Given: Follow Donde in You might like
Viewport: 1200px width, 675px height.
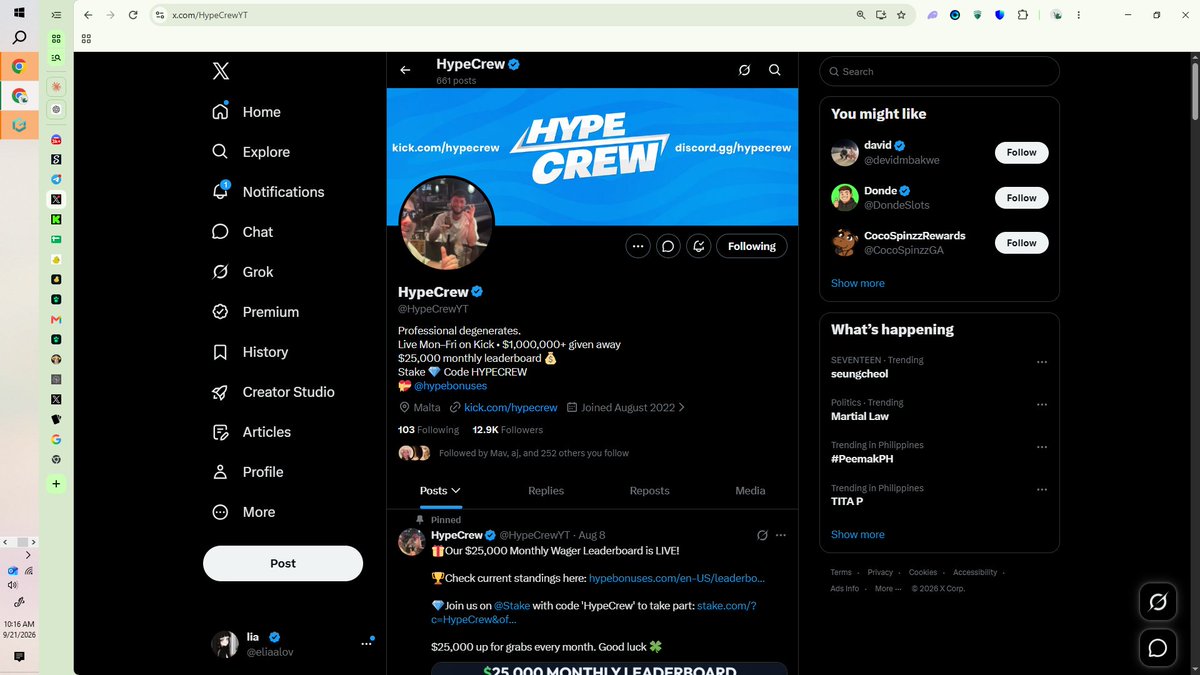Looking at the screenshot, I should pyautogui.click(x=1021, y=197).
